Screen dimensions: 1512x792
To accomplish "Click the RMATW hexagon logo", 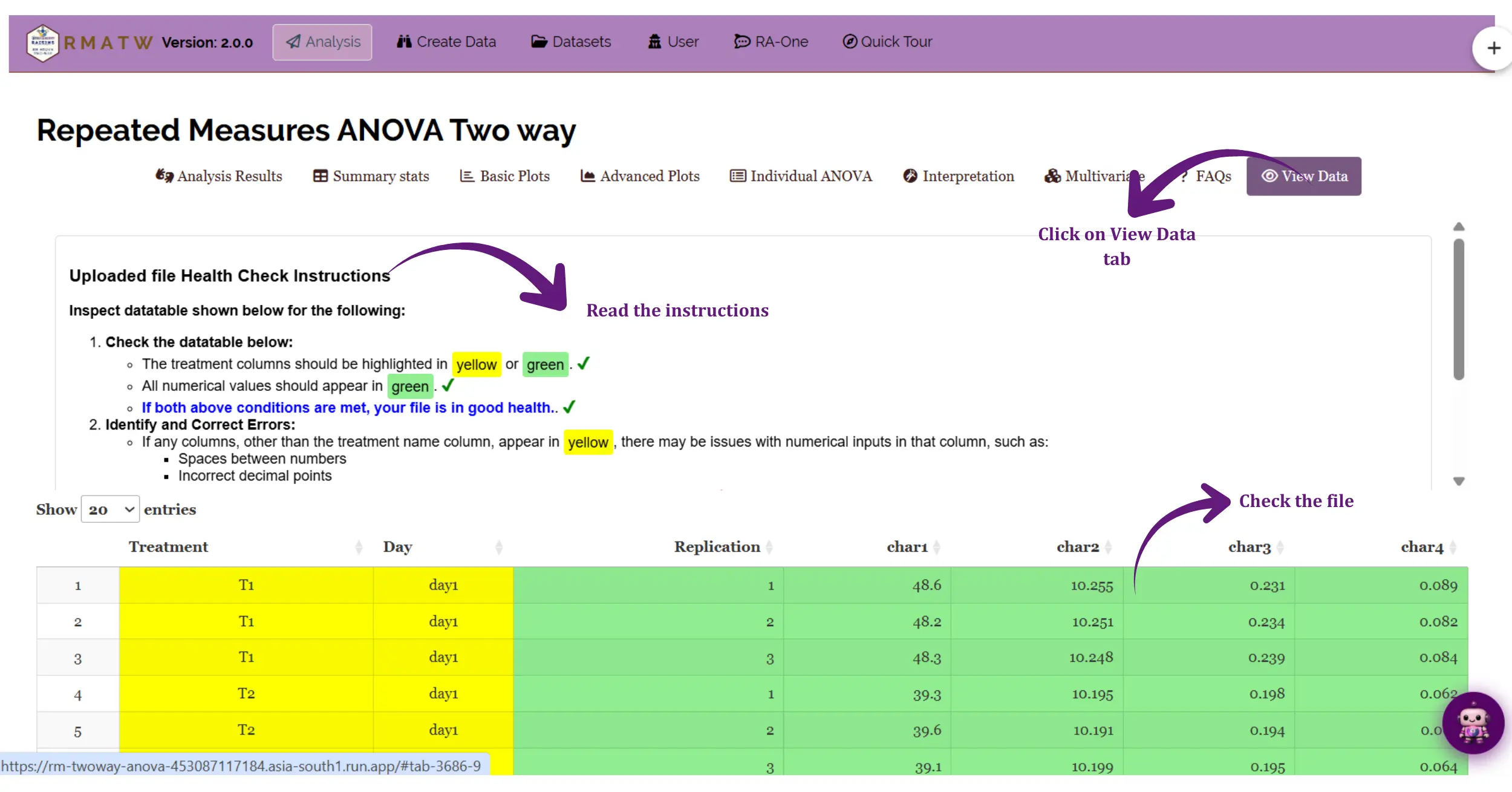I will [x=43, y=42].
